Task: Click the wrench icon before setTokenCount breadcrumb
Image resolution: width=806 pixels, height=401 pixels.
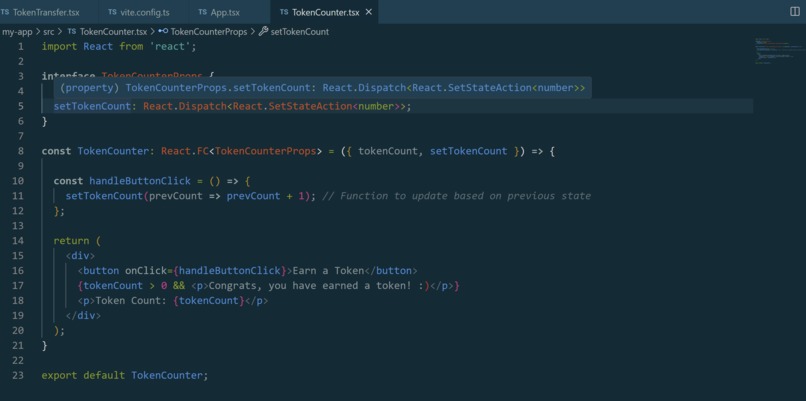Action: point(263,31)
